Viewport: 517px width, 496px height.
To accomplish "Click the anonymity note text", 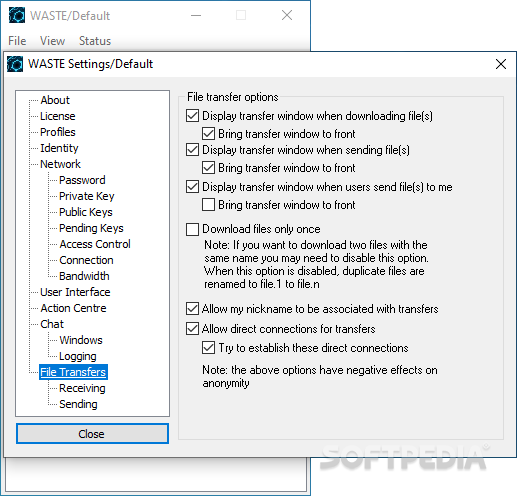I will point(320,377).
